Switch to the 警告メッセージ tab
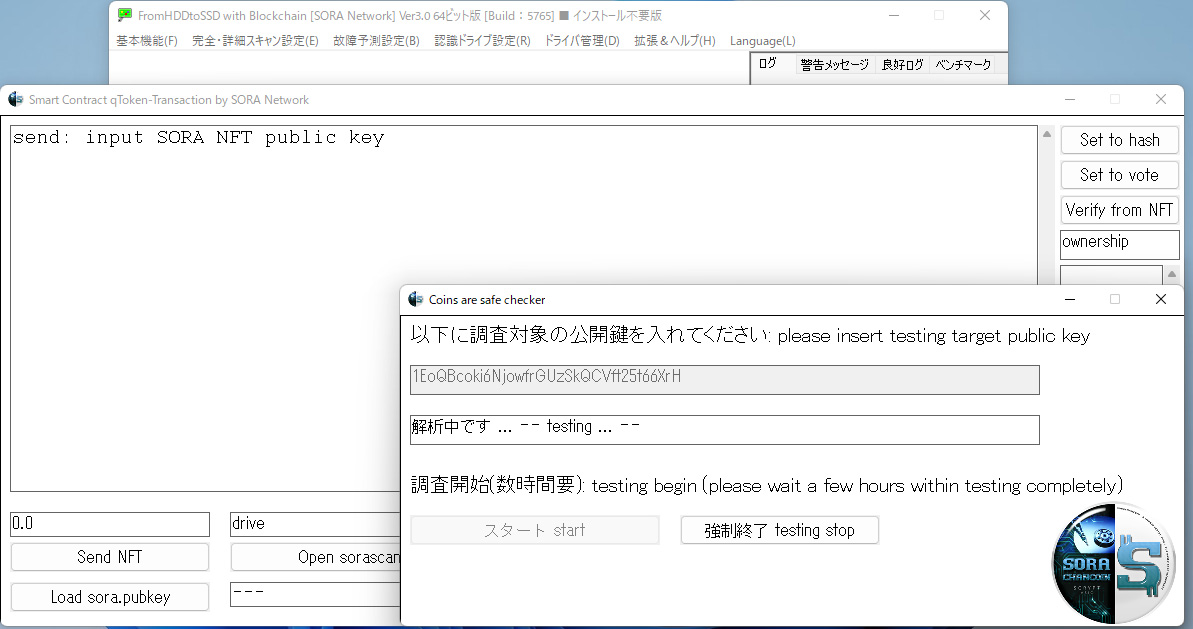Viewport: 1193px width, 629px height. pyautogui.click(x=835, y=65)
